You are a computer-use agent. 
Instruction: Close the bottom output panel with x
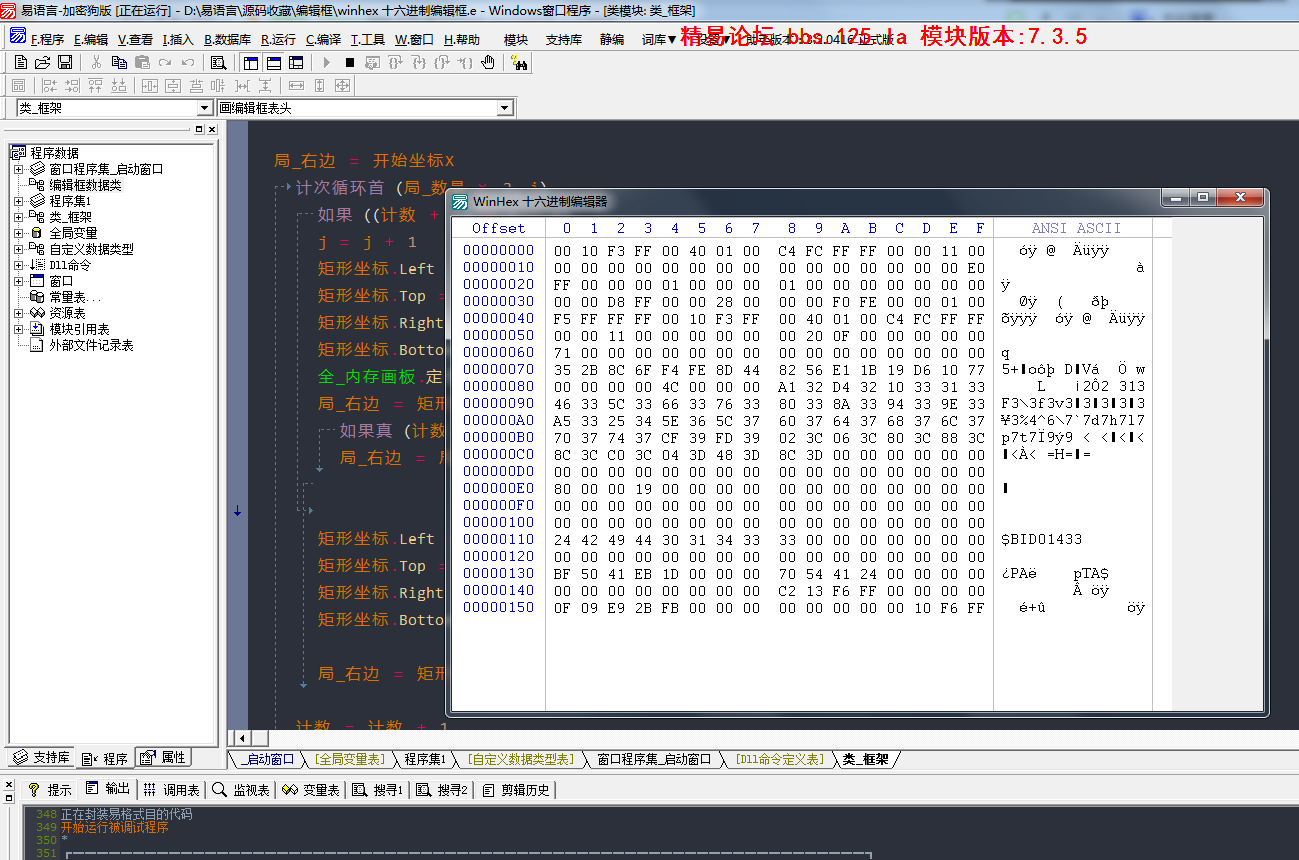coord(9,786)
